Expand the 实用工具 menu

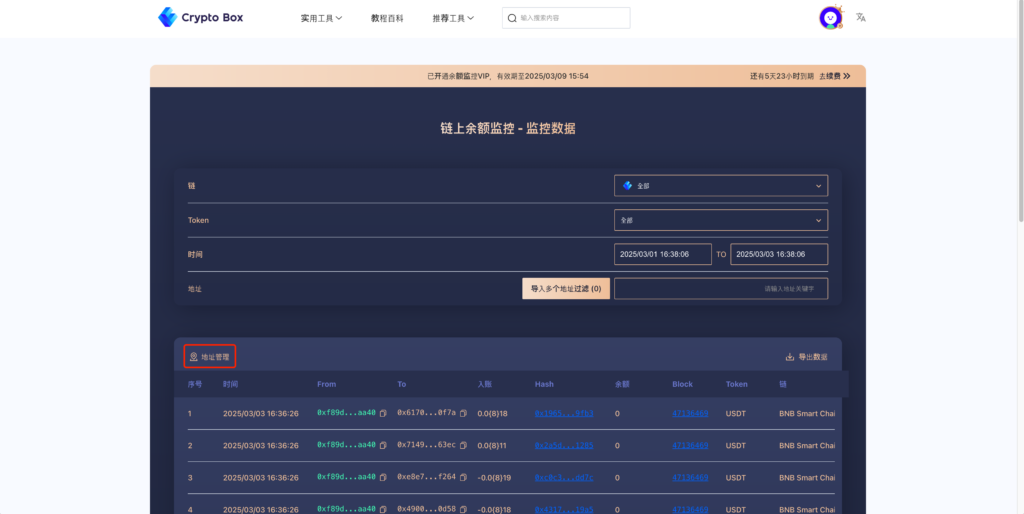click(321, 18)
